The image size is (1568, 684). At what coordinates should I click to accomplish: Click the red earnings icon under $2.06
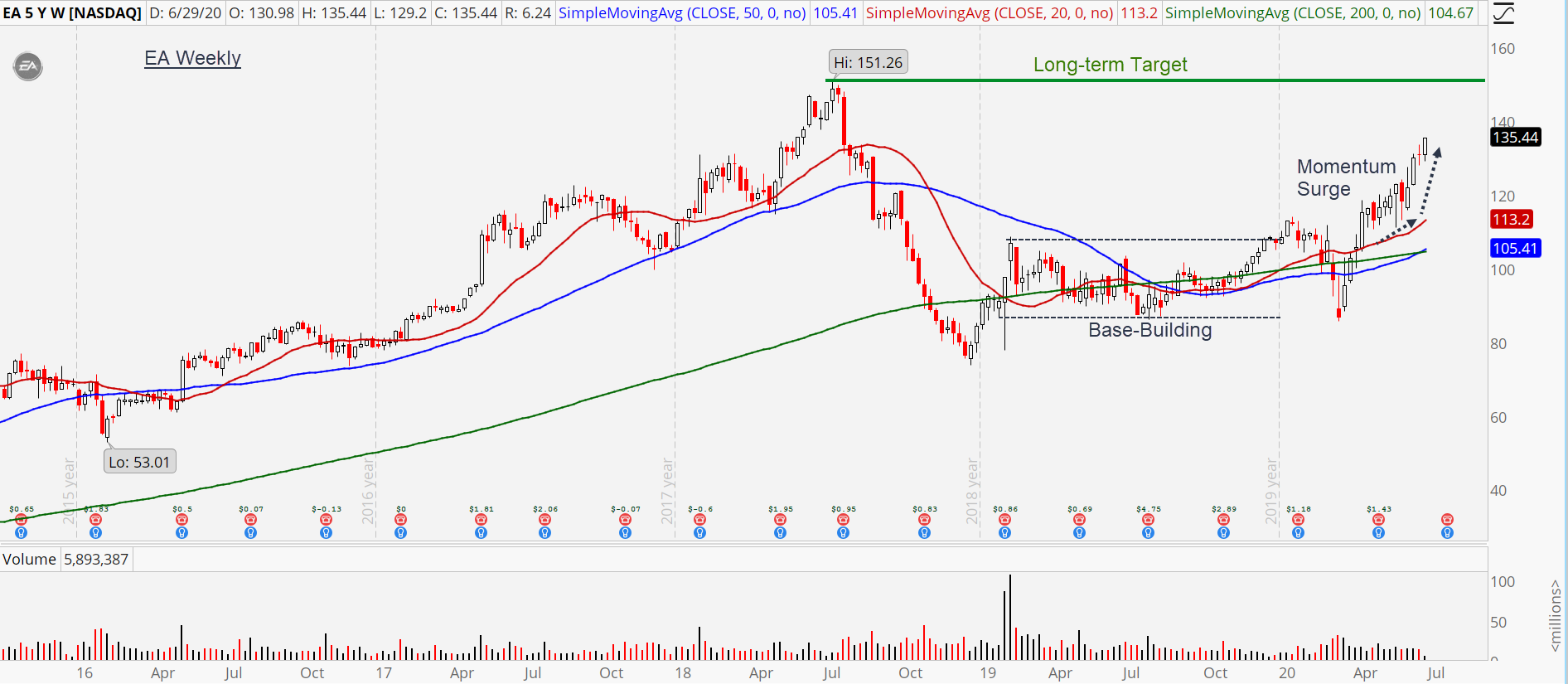point(544,520)
